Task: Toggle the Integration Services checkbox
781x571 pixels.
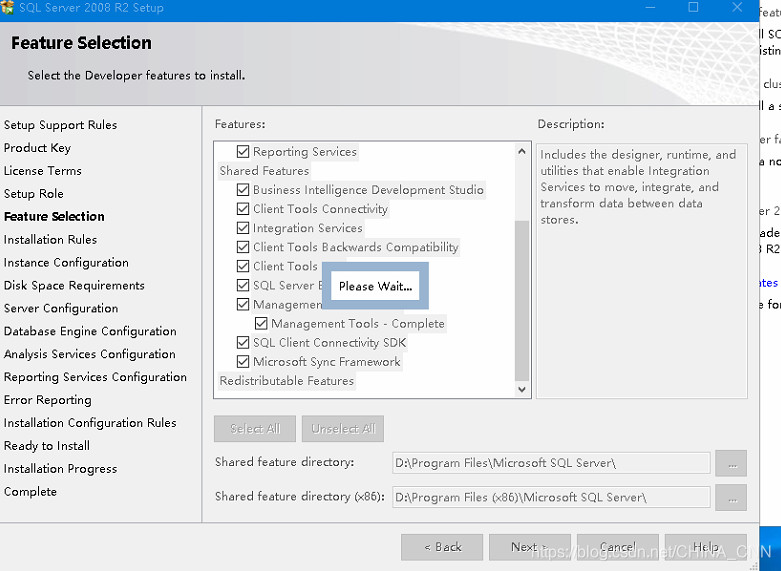Action: click(x=243, y=228)
